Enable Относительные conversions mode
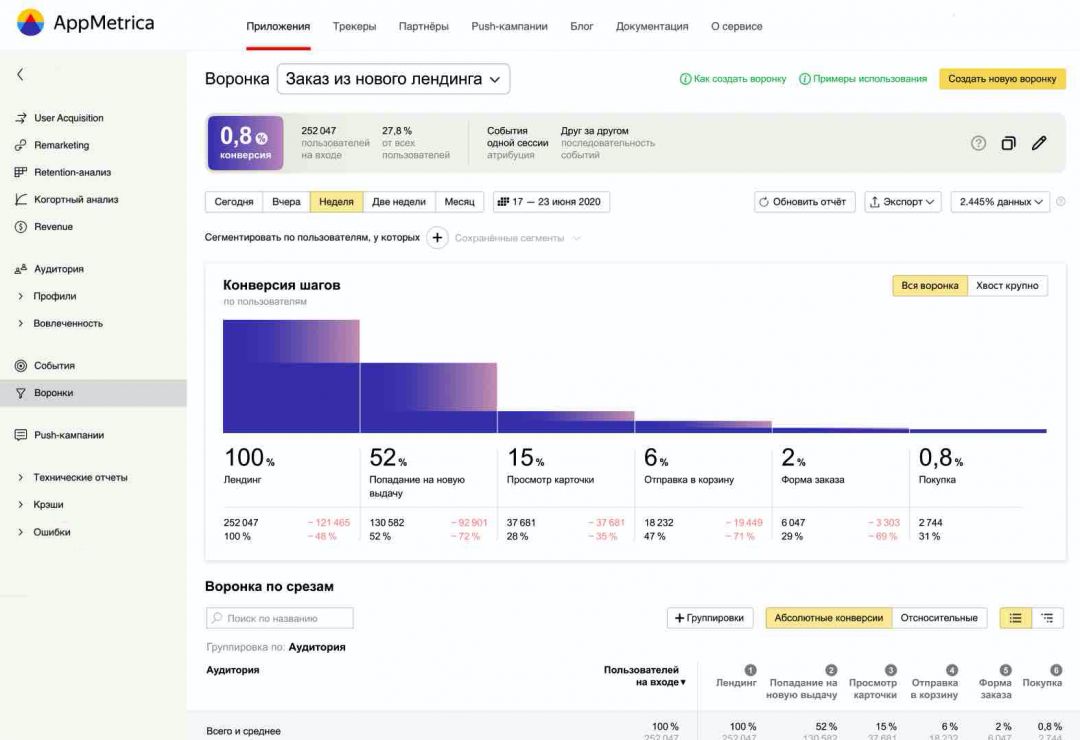The height and width of the screenshot is (740, 1080). [x=940, y=617]
